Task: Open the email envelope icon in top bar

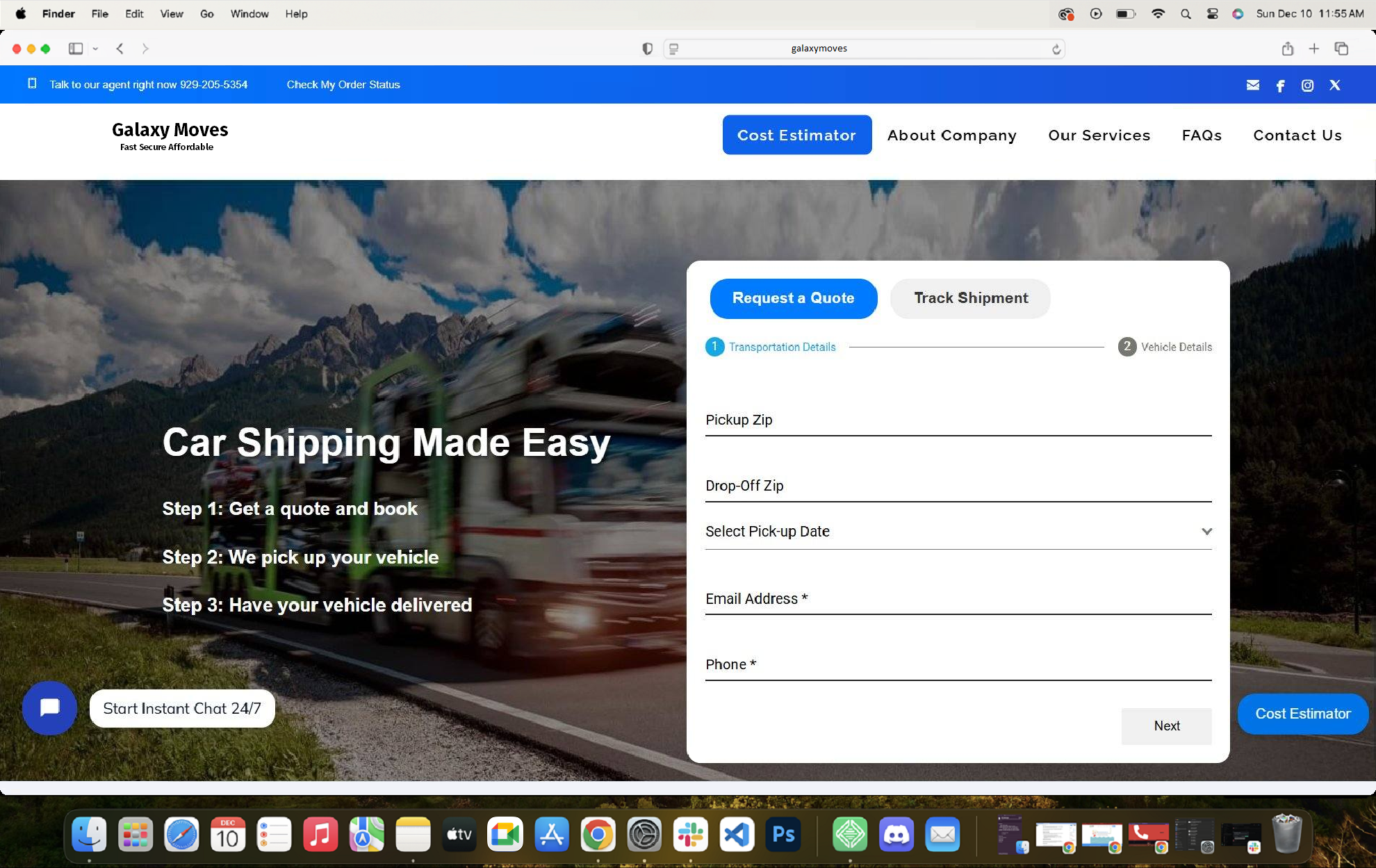Action: [1252, 85]
